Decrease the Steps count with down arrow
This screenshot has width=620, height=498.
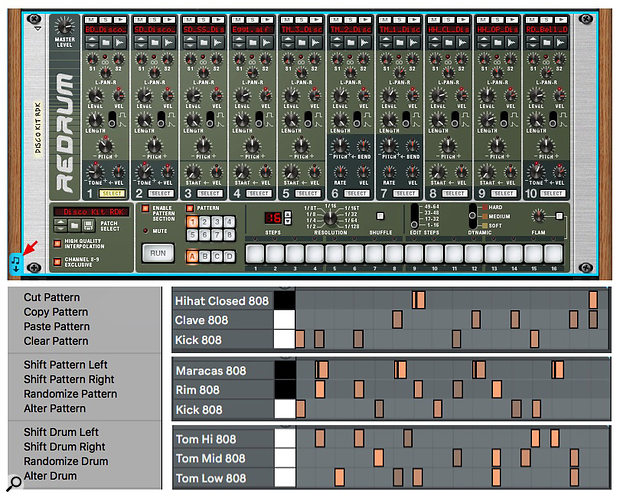coord(288,221)
